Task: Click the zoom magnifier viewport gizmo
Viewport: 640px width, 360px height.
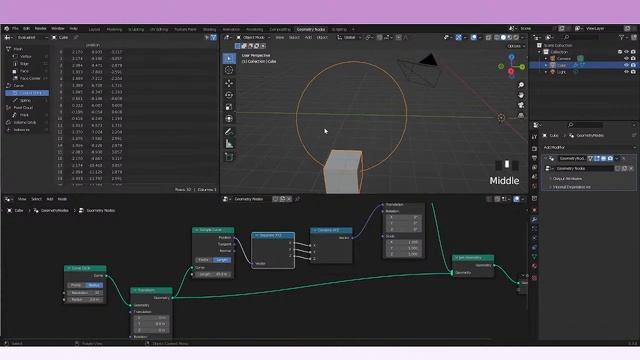Action: [521, 85]
